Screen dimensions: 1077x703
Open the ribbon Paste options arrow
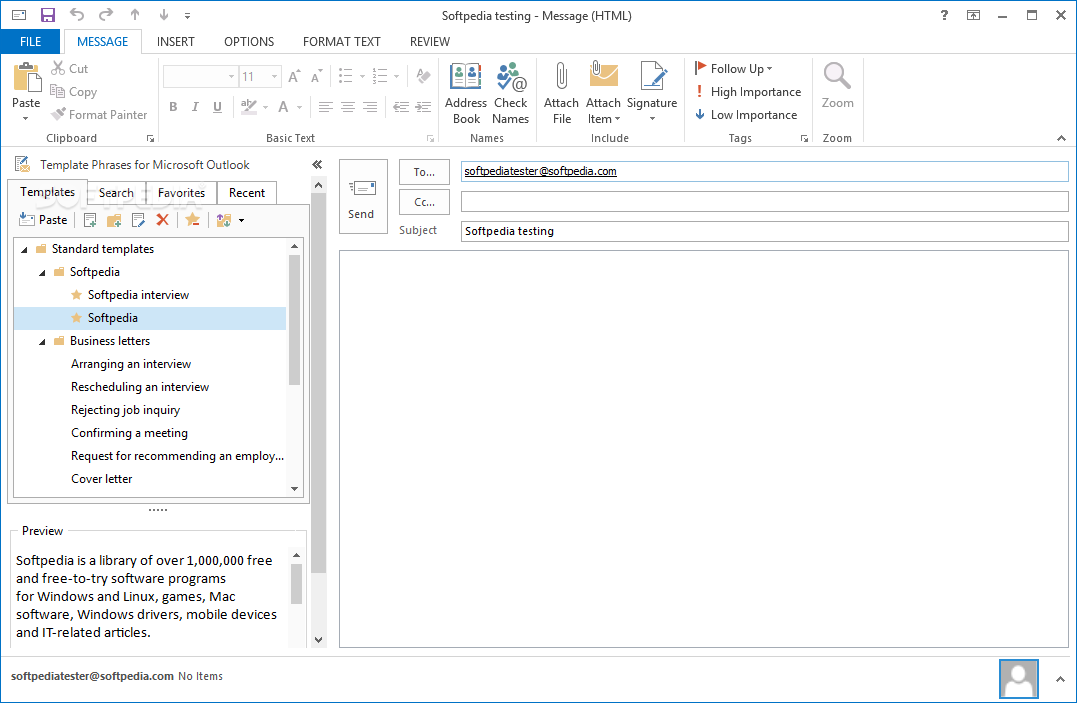coord(26,119)
